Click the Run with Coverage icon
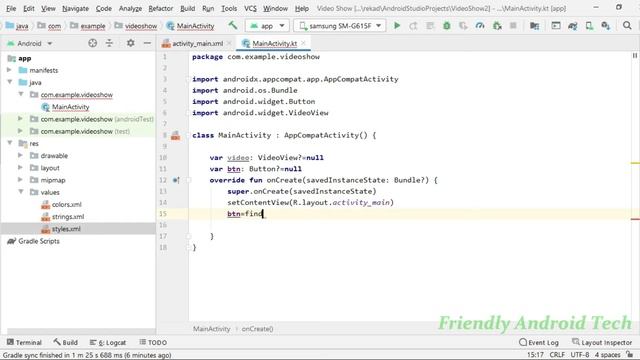Viewport: 640px width, 360px height. coord(463,26)
